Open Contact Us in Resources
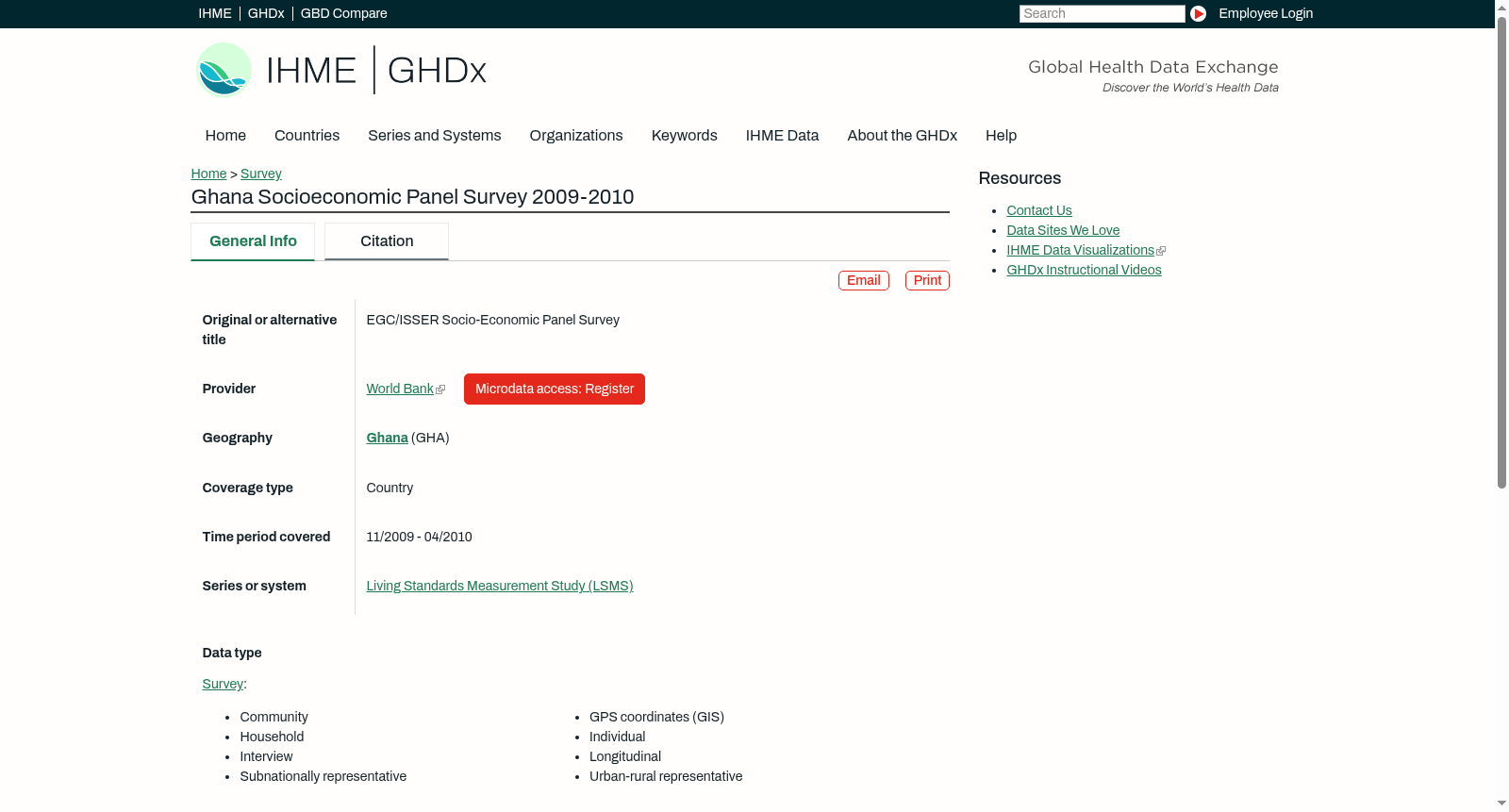 pos(1039,210)
